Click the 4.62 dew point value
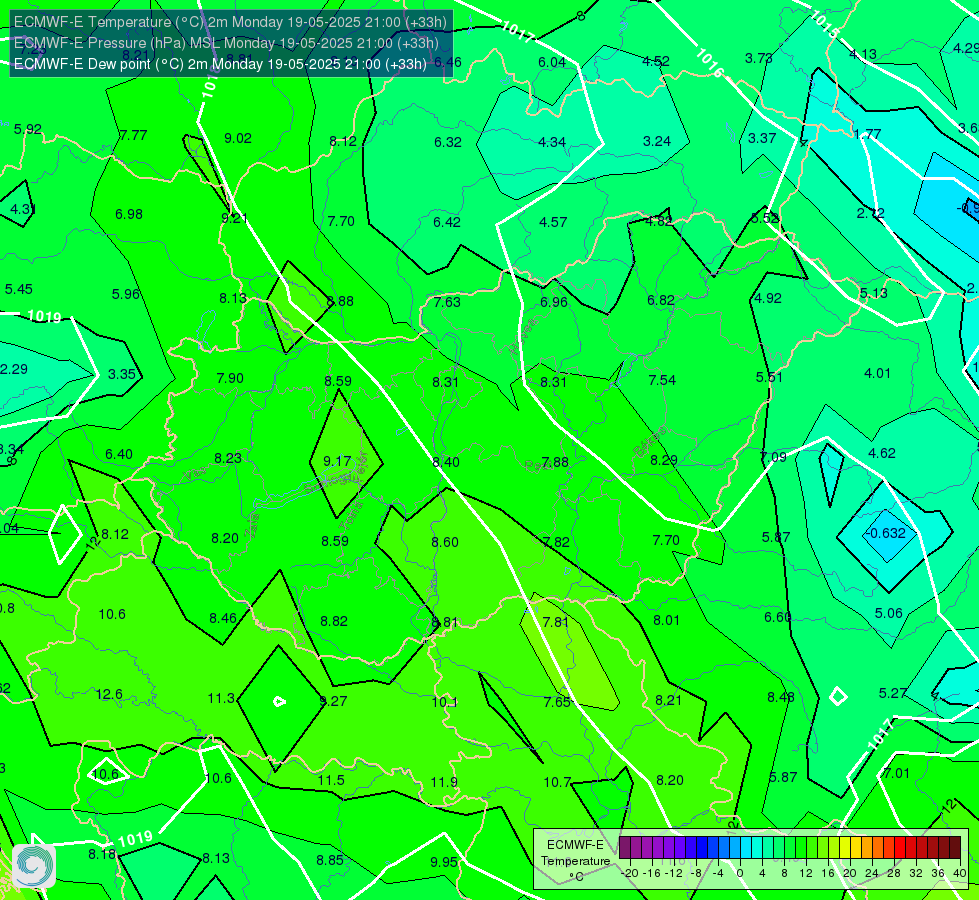Viewport: 979px width, 900px height. (882, 453)
